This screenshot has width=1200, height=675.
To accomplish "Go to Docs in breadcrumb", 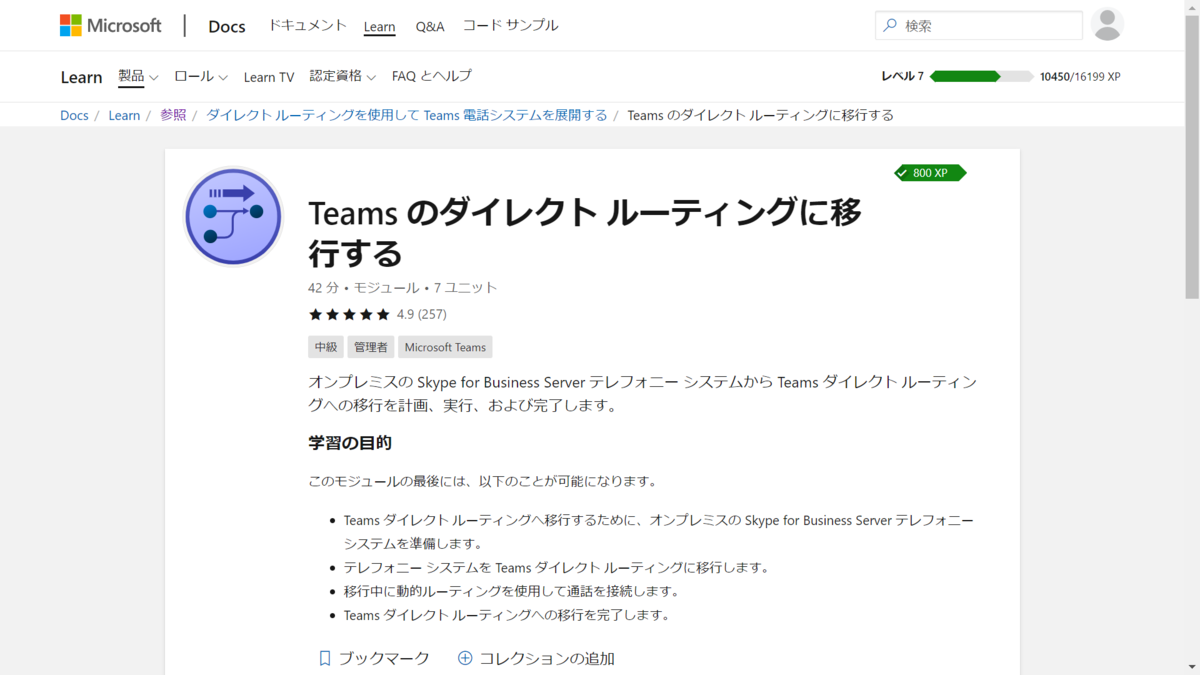I will pos(74,115).
